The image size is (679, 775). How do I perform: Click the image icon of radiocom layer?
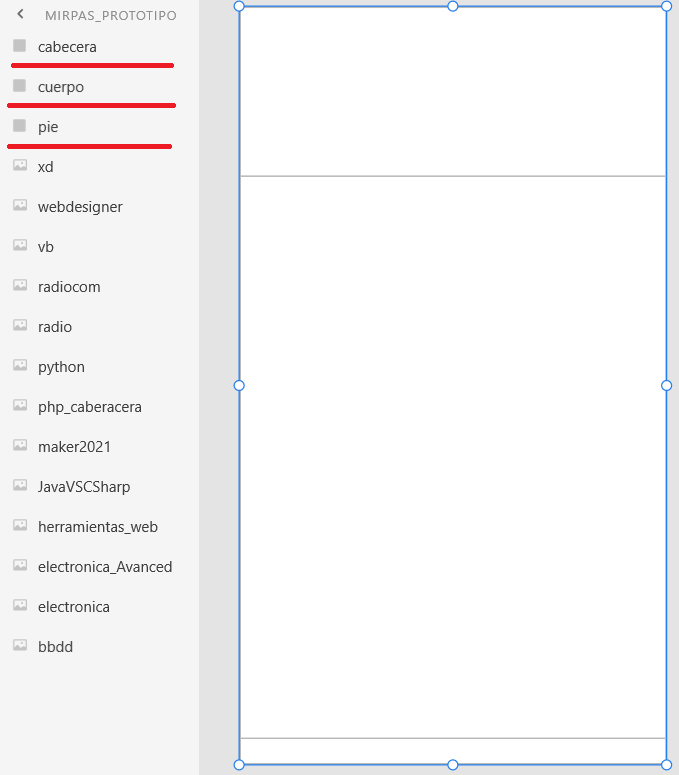20,286
